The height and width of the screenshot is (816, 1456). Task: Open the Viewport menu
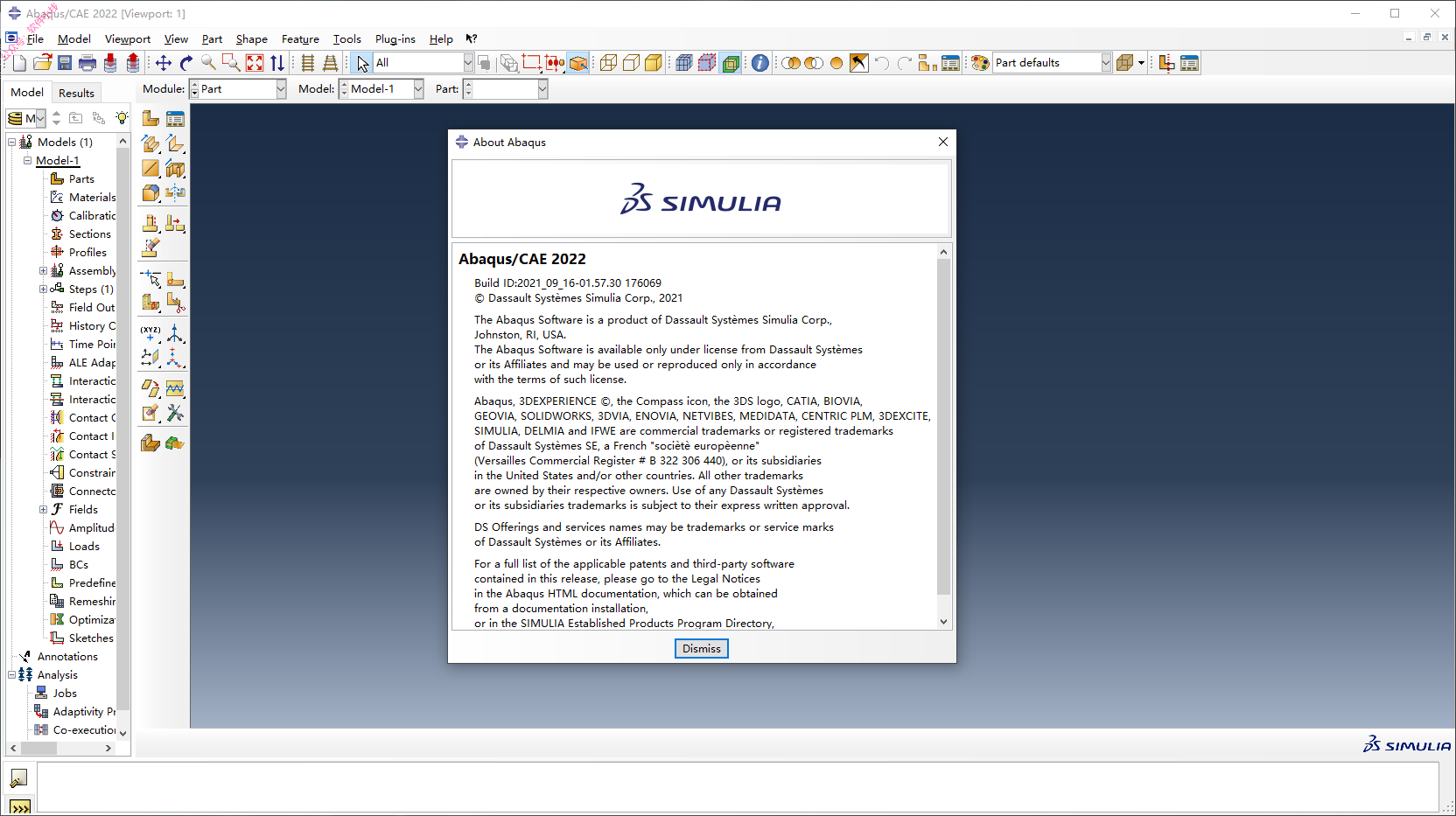point(128,39)
